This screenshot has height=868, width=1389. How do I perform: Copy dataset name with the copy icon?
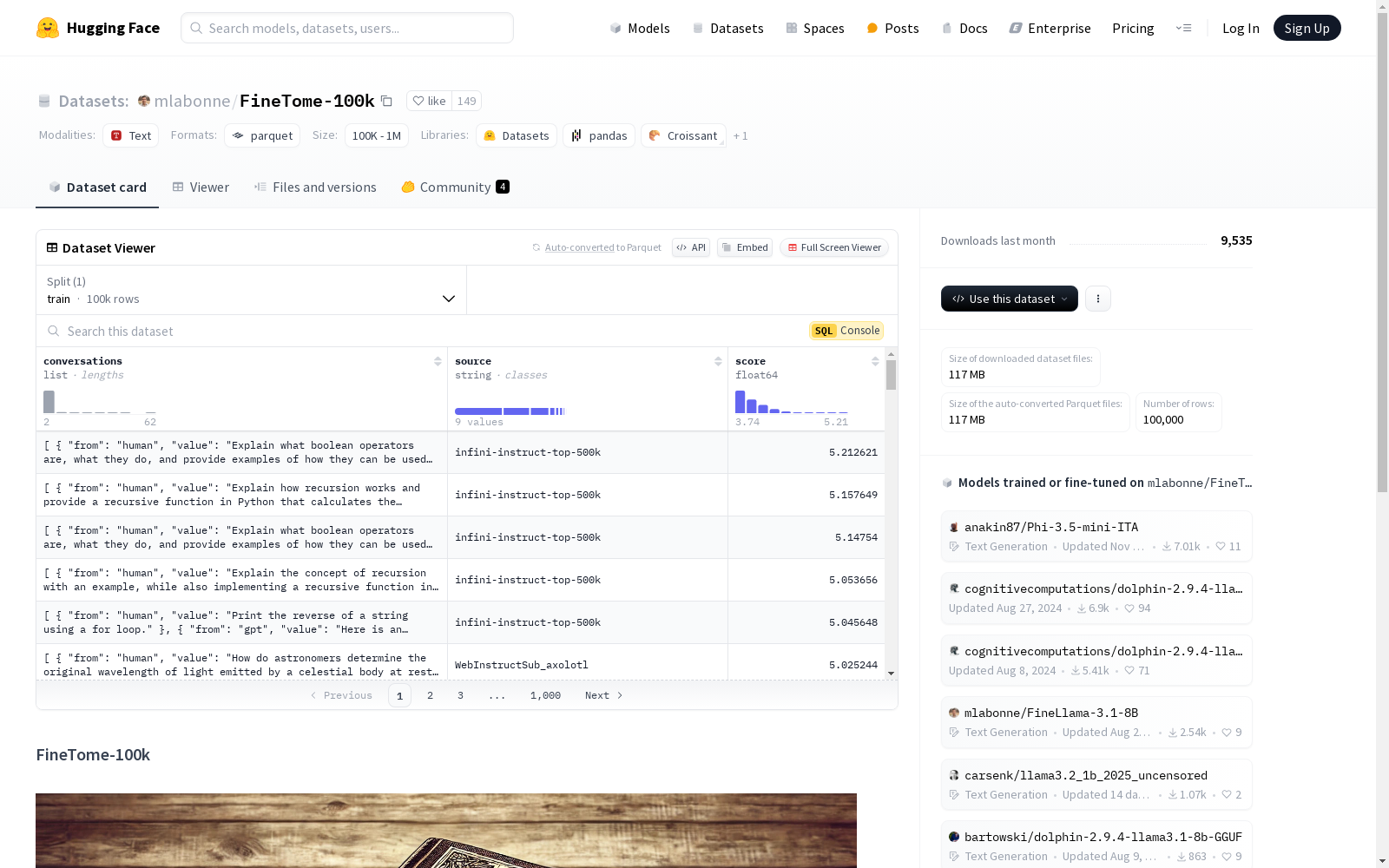(x=387, y=102)
